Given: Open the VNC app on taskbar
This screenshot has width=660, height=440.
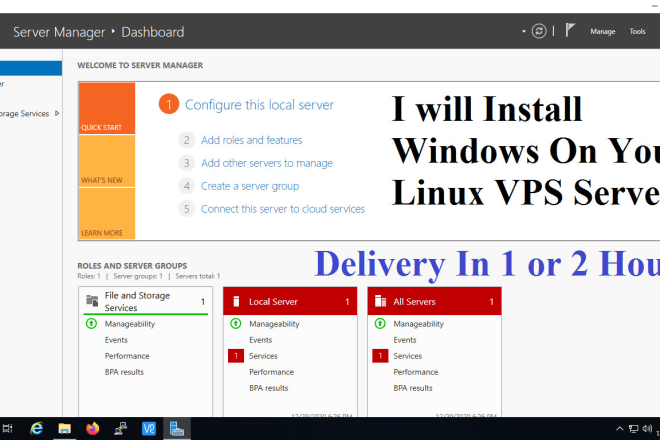Looking at the screenshot, I should [x=149, y=429].
